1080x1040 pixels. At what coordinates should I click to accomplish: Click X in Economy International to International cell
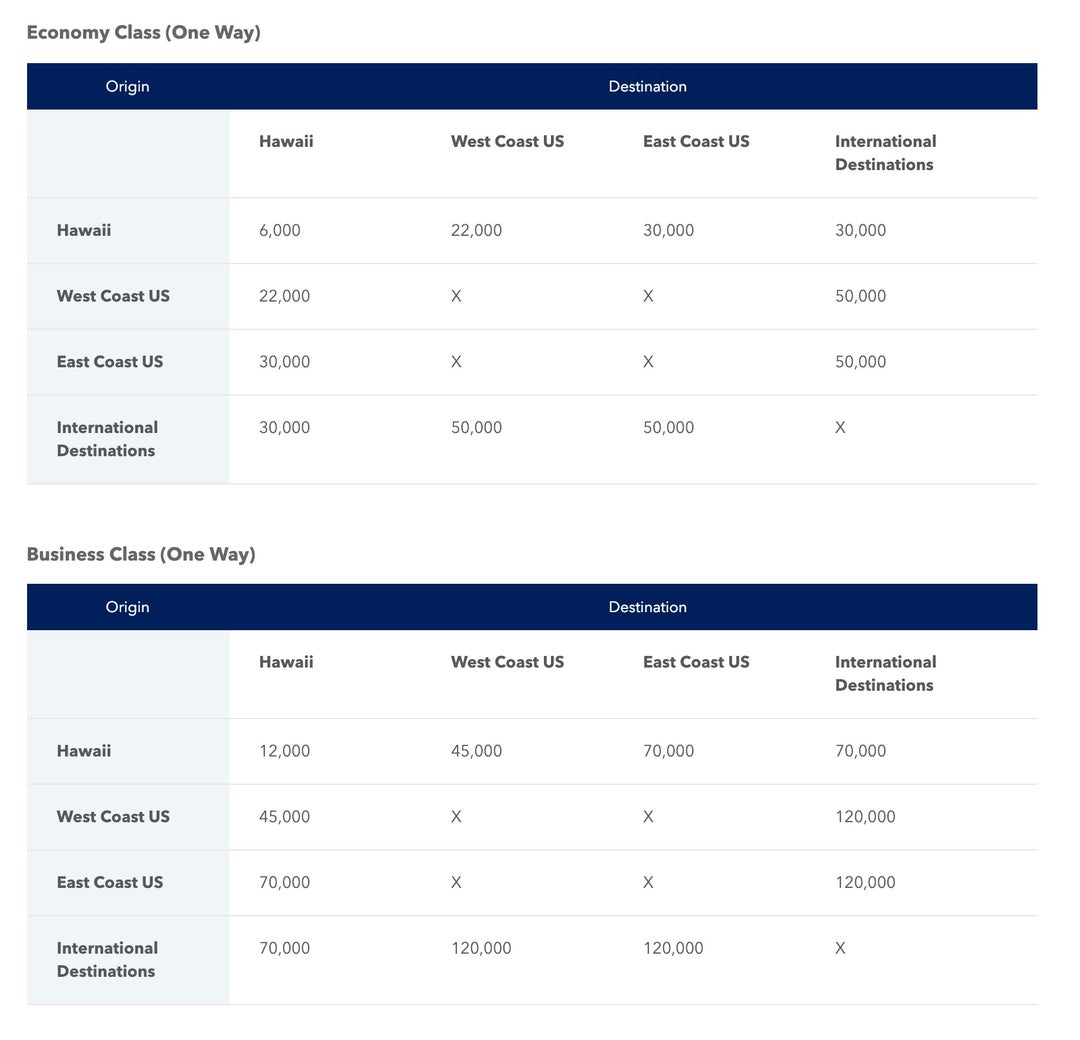coord(840,428)
